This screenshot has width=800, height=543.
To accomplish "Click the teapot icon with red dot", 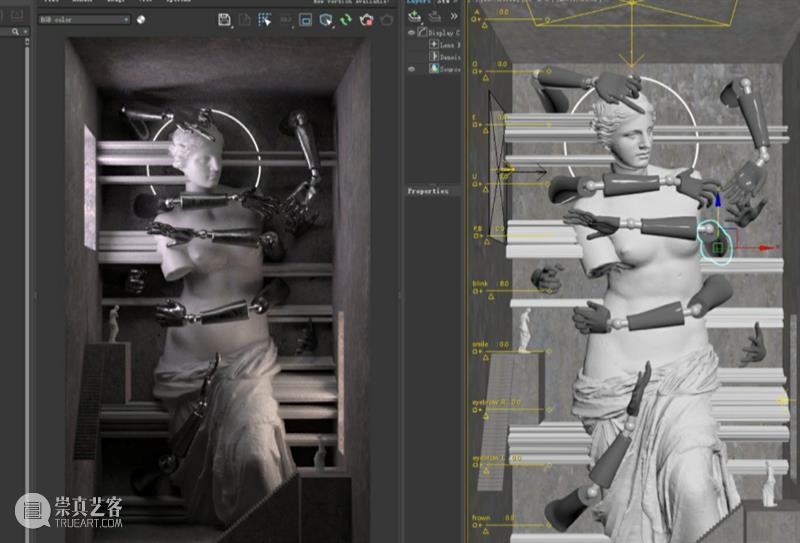I will click(x=366, y=20).
